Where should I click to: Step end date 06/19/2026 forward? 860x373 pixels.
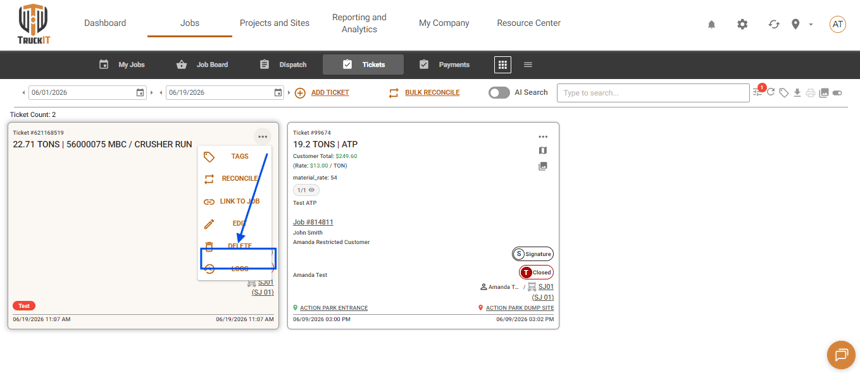coord(290,93)
